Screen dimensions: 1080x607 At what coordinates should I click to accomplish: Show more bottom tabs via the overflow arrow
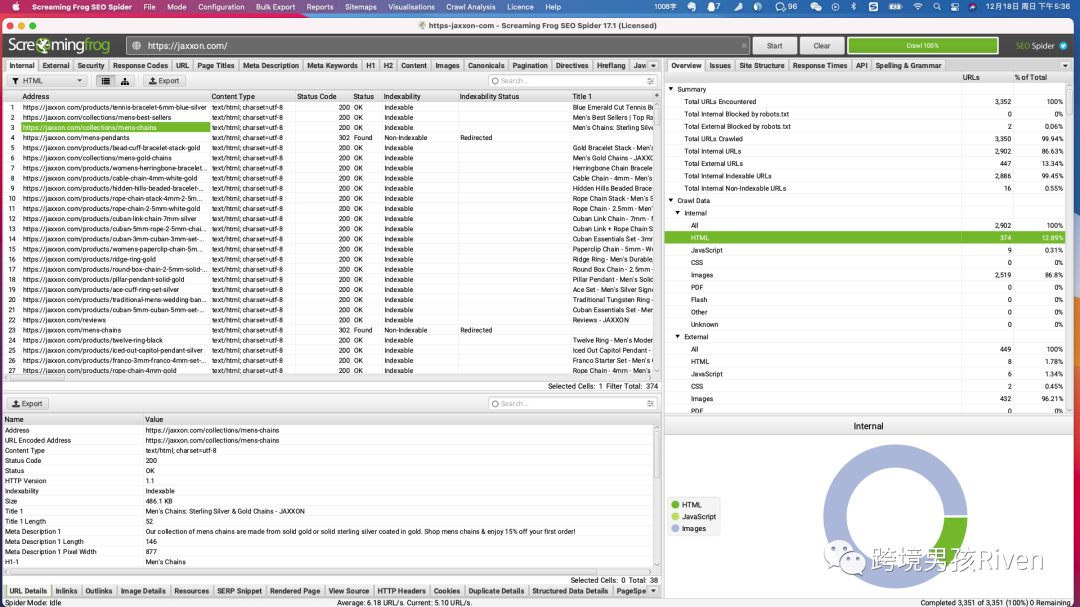click(x=654, y=591)
